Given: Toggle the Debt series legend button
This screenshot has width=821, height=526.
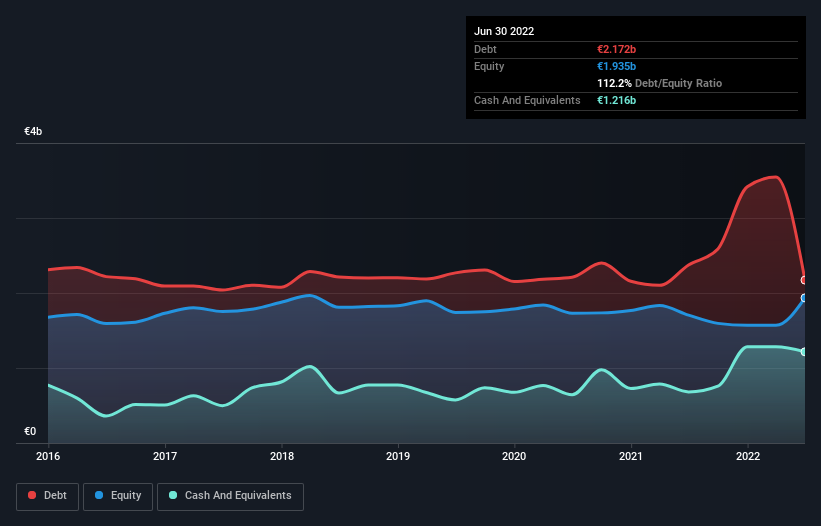Looking at the screenshot, I should click(x=48, y=496).
